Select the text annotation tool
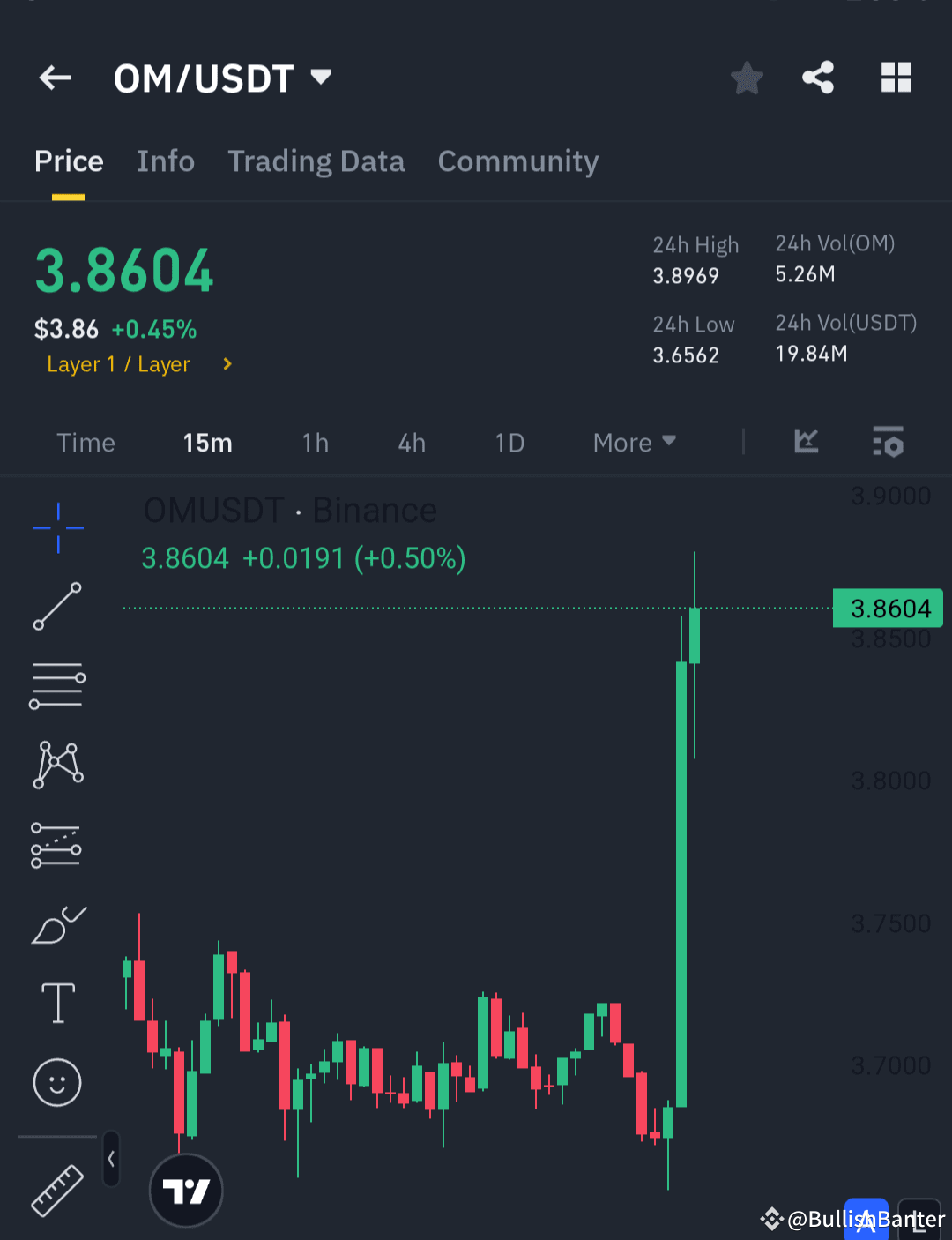Screen dimensions: 952x1240 (56, 1003)
